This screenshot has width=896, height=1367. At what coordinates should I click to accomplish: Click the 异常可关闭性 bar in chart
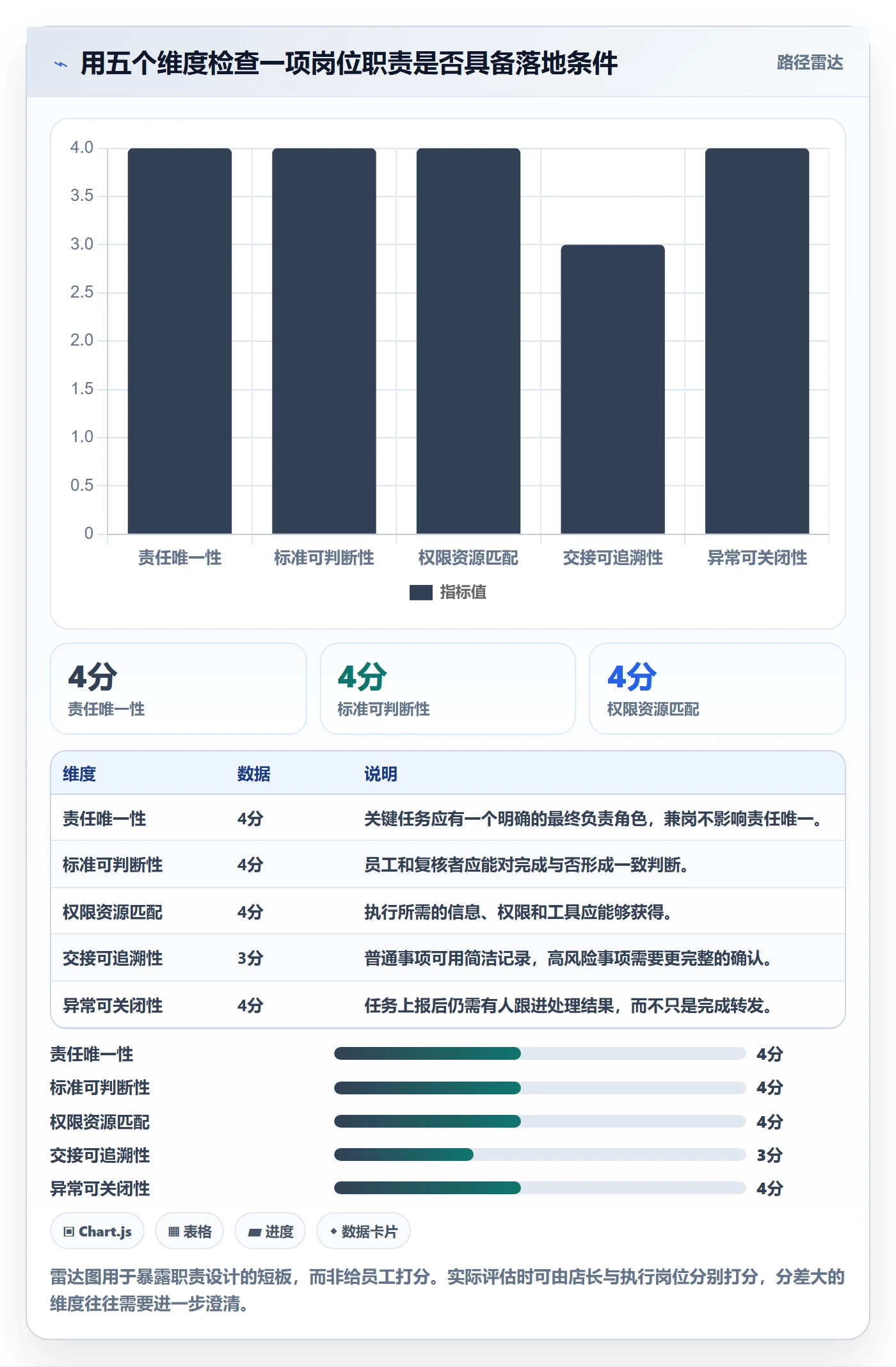pos(757,341)
